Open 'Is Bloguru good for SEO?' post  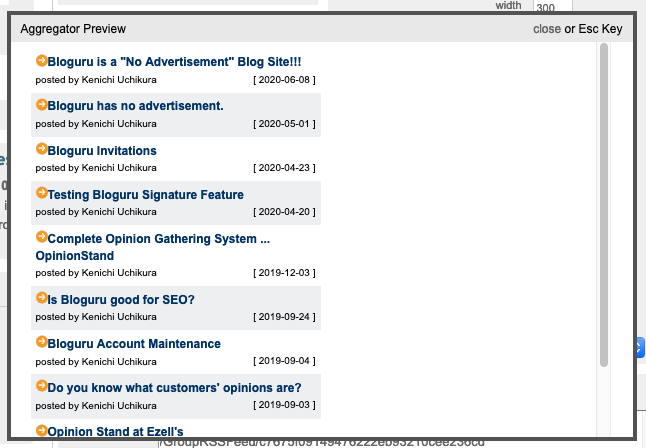(x=121, y=300)
